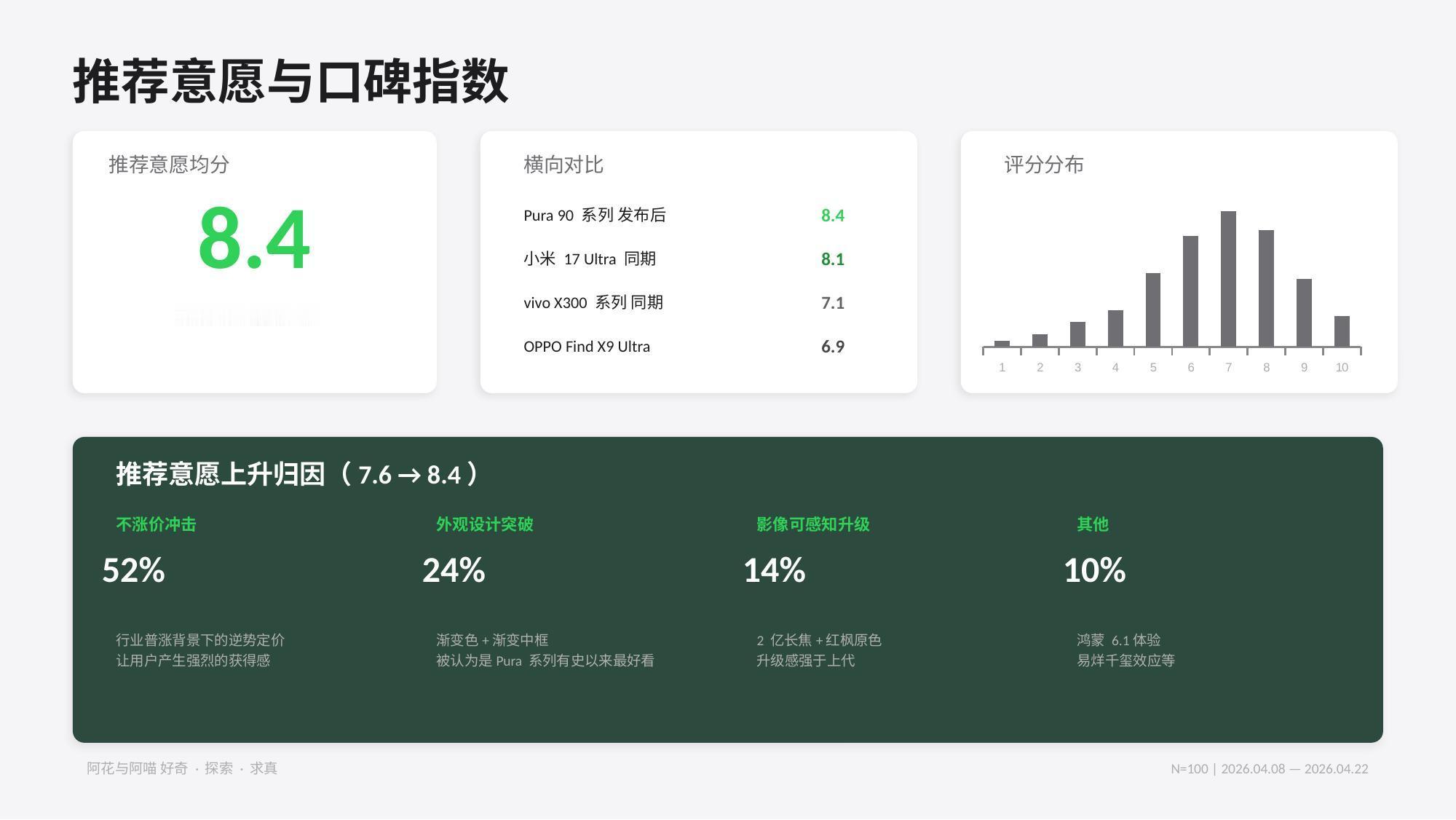Screen dimensions: 1456x820
Task: Click the slide title 推荐意愿与口碑指数
Action: pyautogui.click(x=290, y=82)
